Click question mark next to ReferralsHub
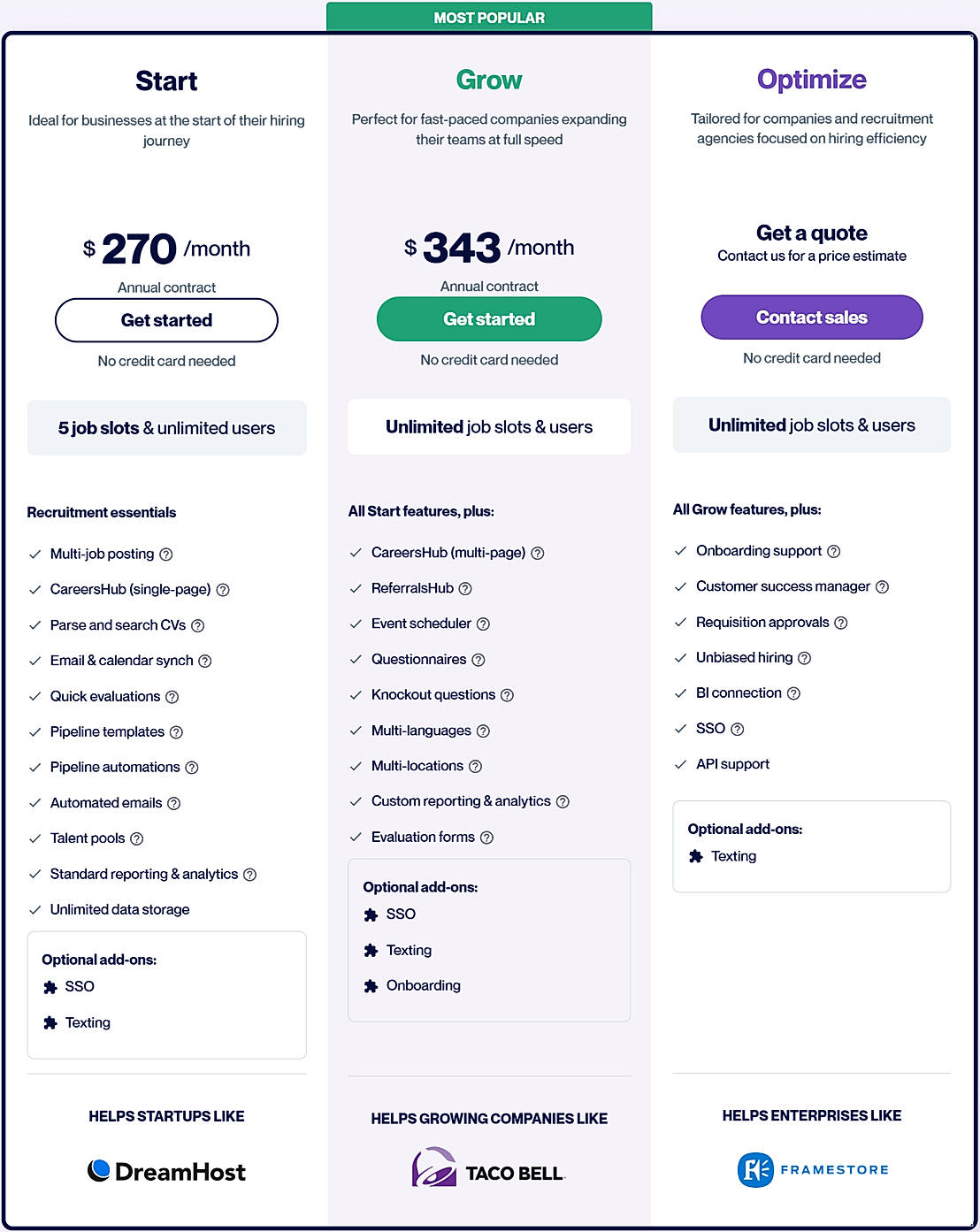The width and height of the screenshot is (980, 1232). click(x=465, y=589)
